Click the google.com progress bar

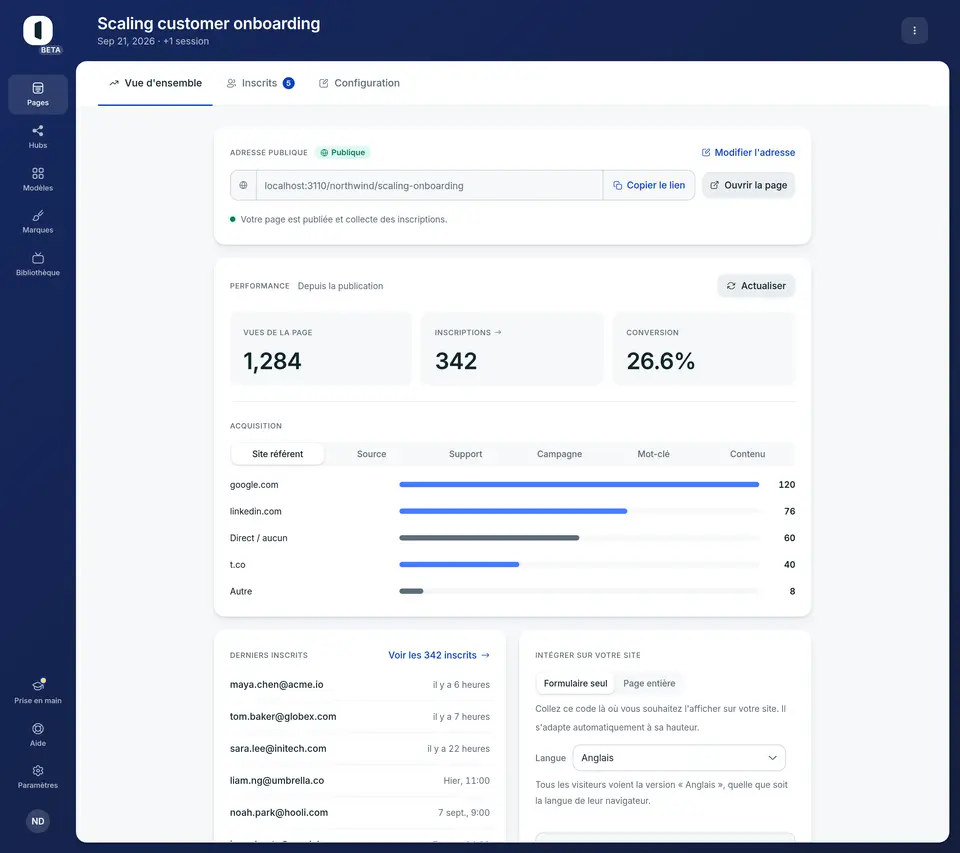579,484
